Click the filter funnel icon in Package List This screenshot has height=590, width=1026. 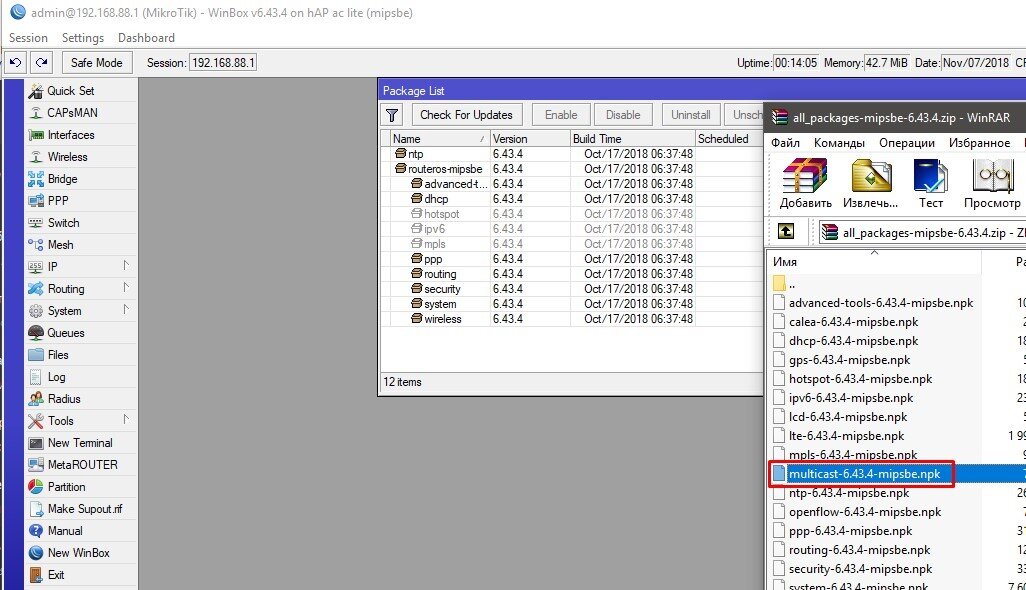point(392,115)
